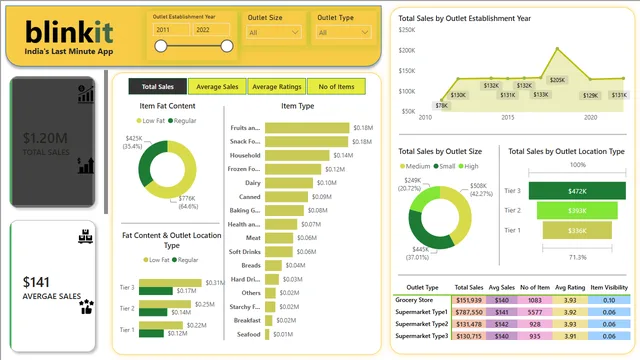Click Regular legend in Item Fat Content

pos(182,121)
